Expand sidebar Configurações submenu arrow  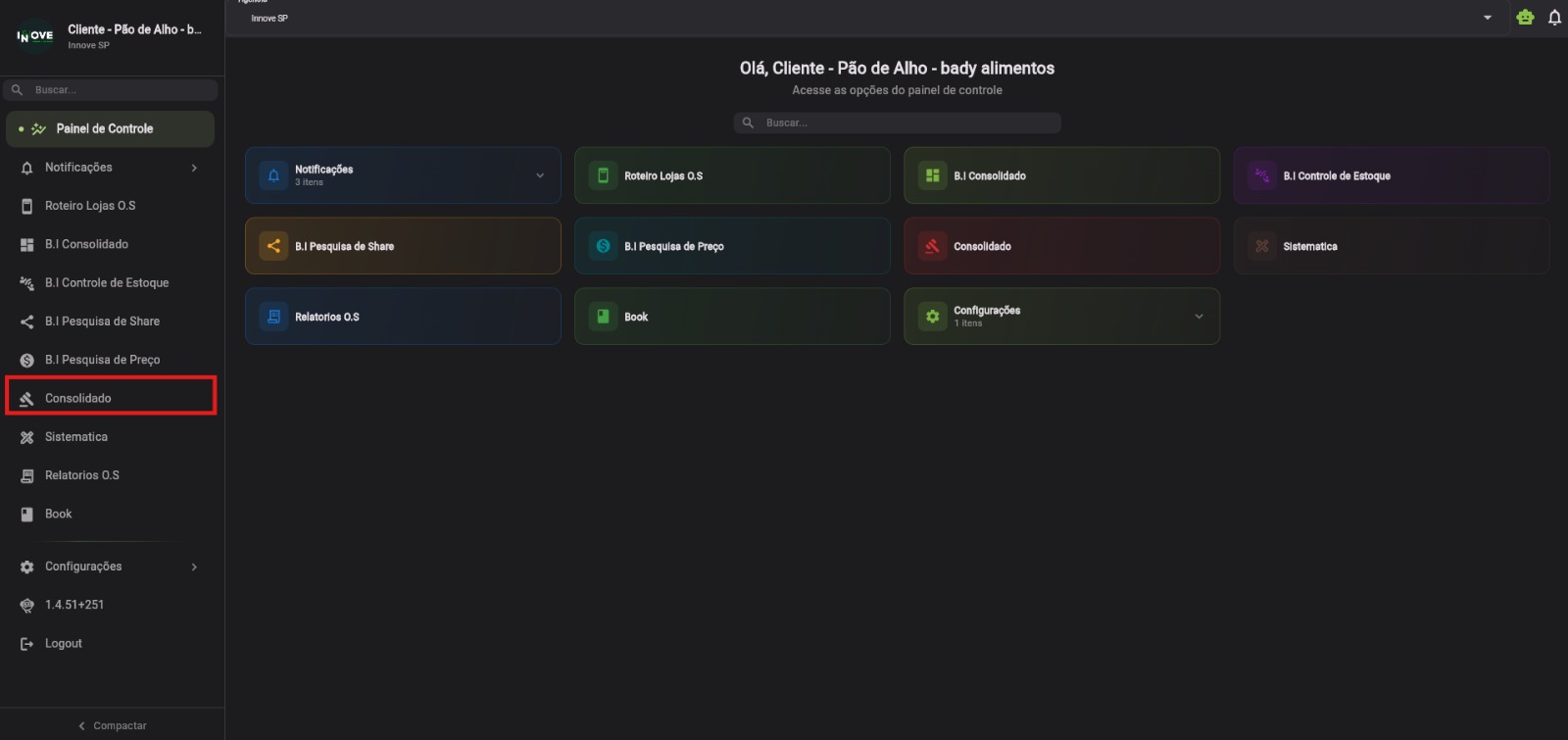coord(194,567)
